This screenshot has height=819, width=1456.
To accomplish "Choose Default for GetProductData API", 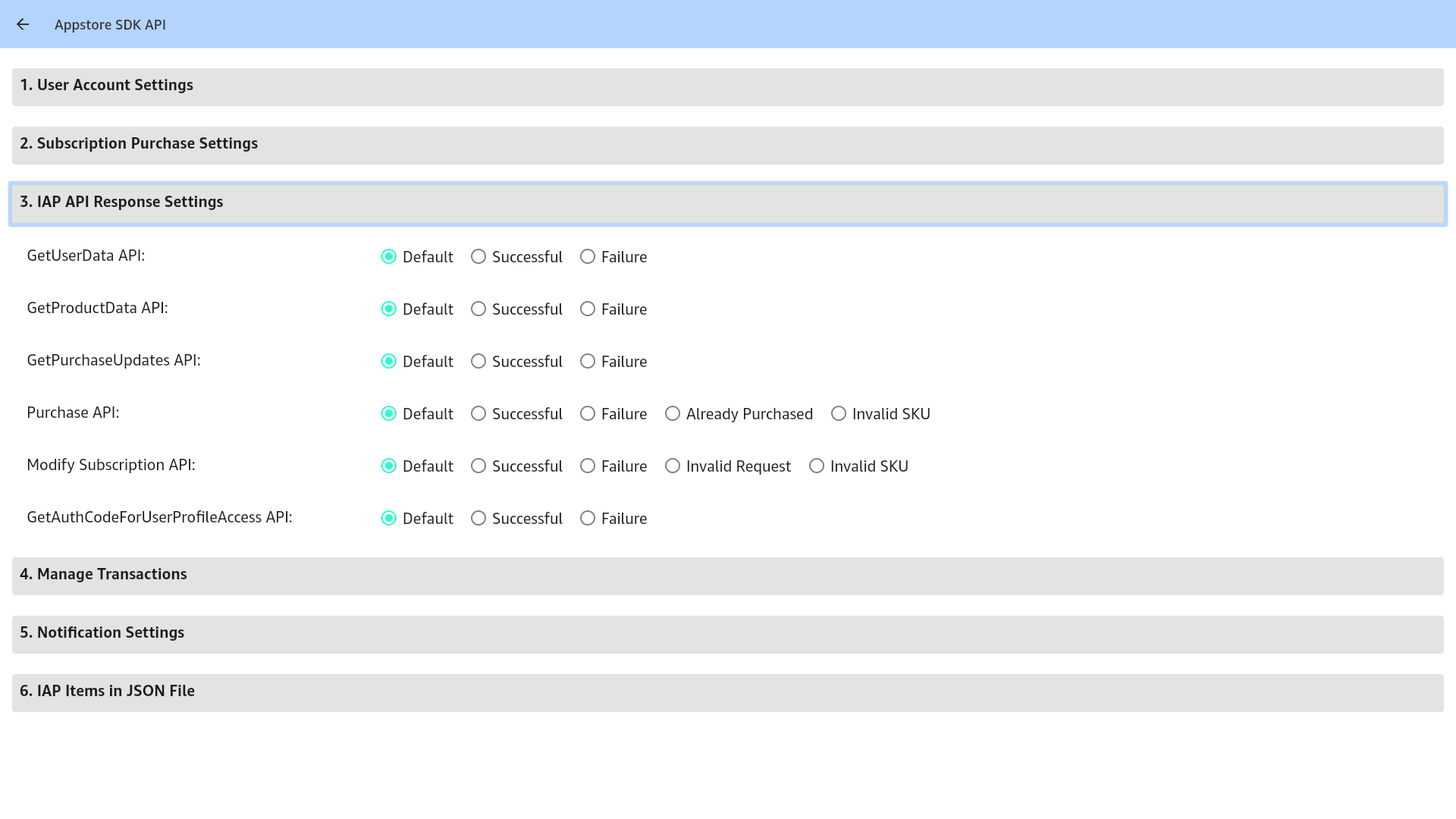I will click(389, 309).
